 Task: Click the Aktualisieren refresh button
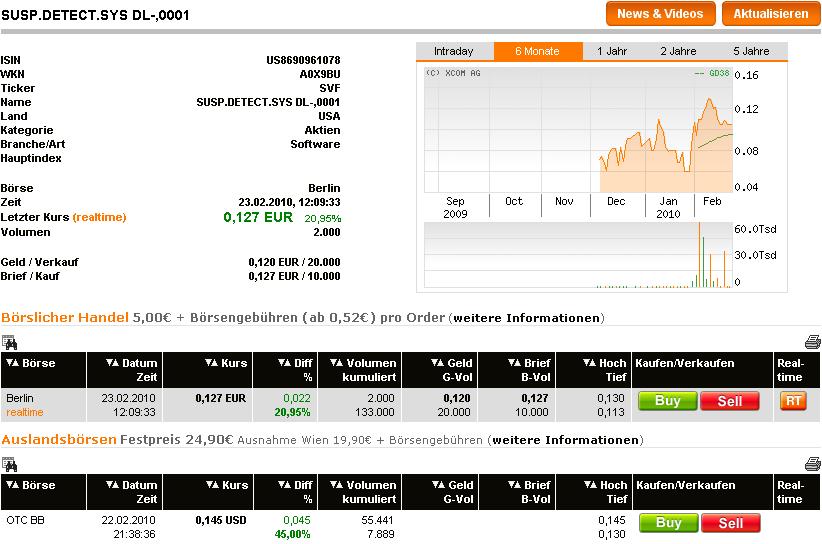pos(771,14)
